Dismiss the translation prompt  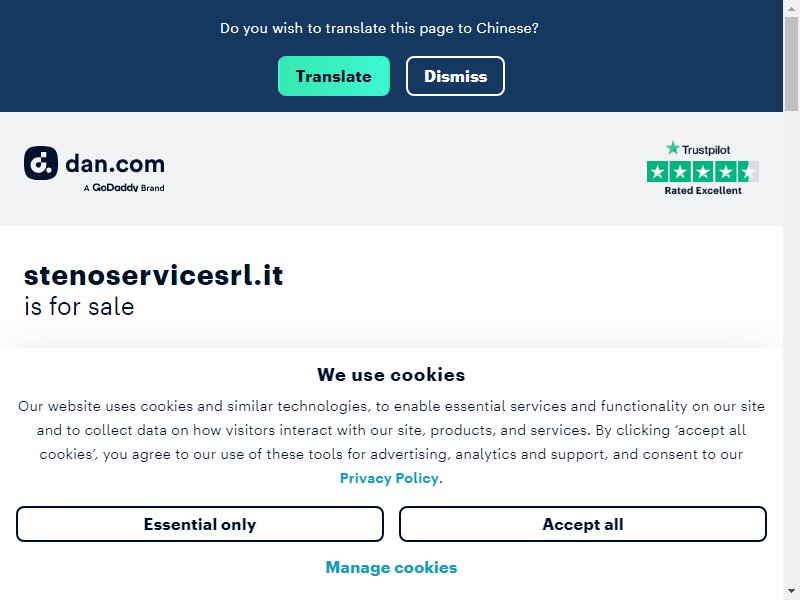[x=455, y=76]
